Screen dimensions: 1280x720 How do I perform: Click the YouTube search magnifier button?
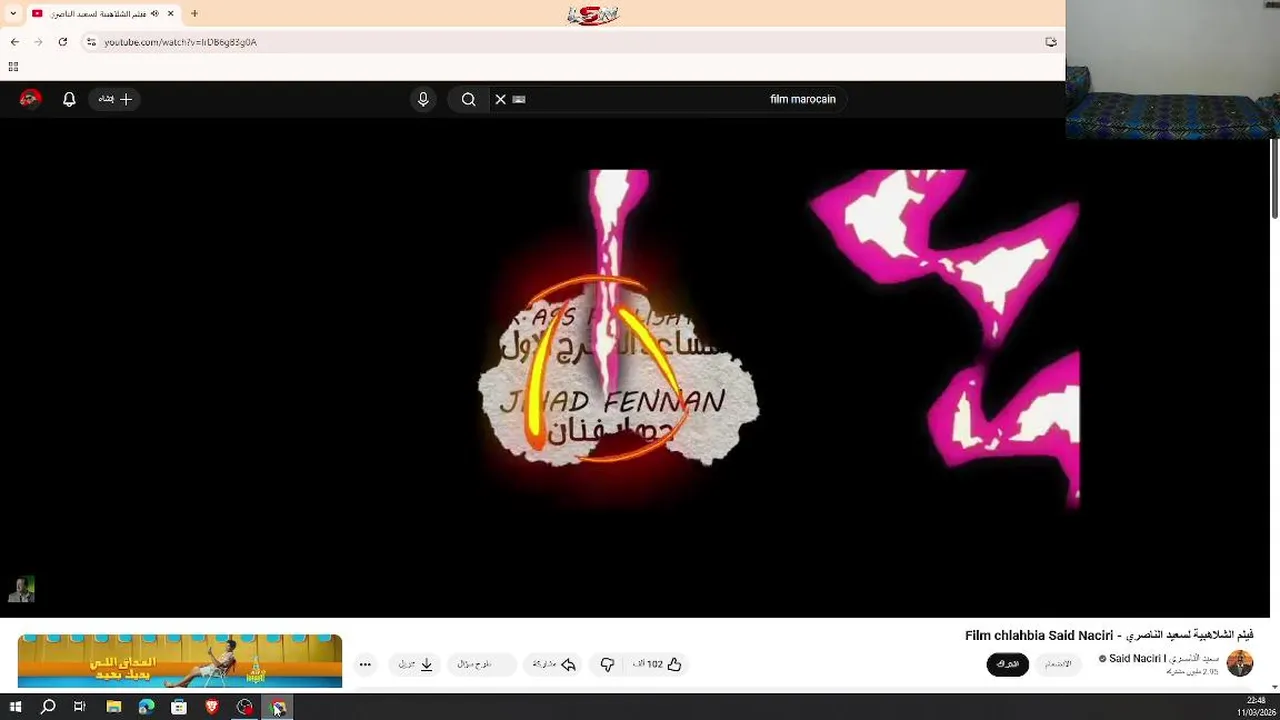[x=468, y=99]
